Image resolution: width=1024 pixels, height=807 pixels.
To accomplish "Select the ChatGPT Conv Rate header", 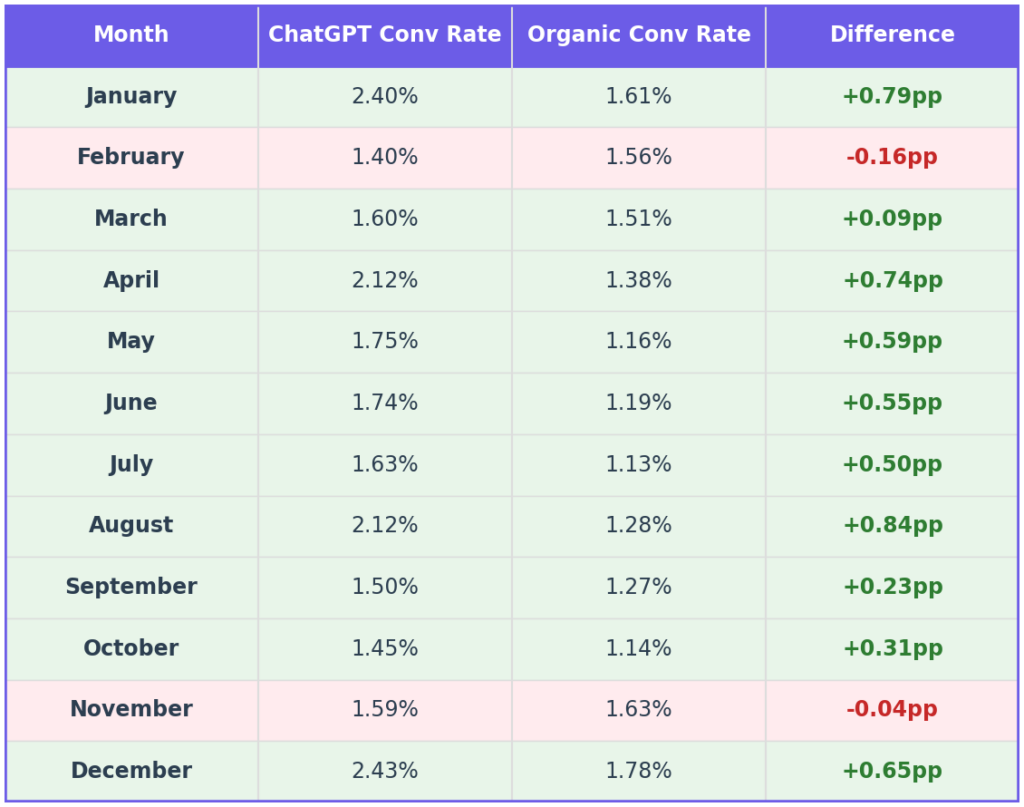I will tap(385, 35).
